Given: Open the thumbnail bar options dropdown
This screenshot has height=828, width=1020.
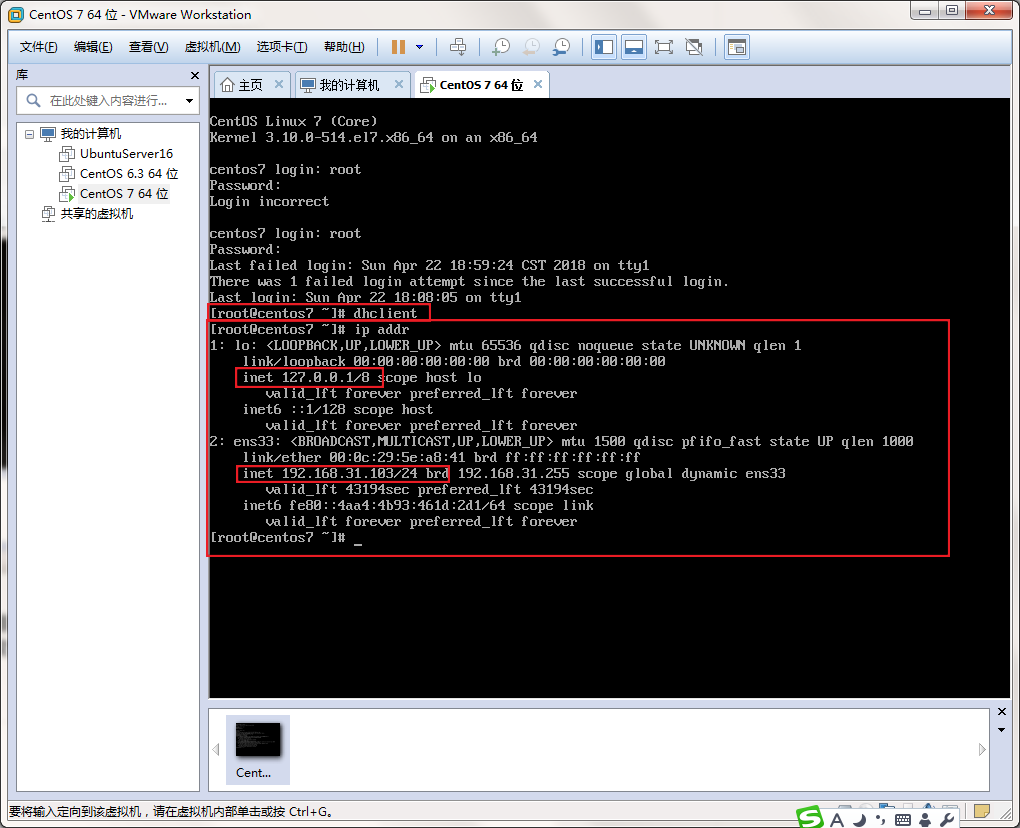Looking at the screenshot, I should coord(1002,730).
